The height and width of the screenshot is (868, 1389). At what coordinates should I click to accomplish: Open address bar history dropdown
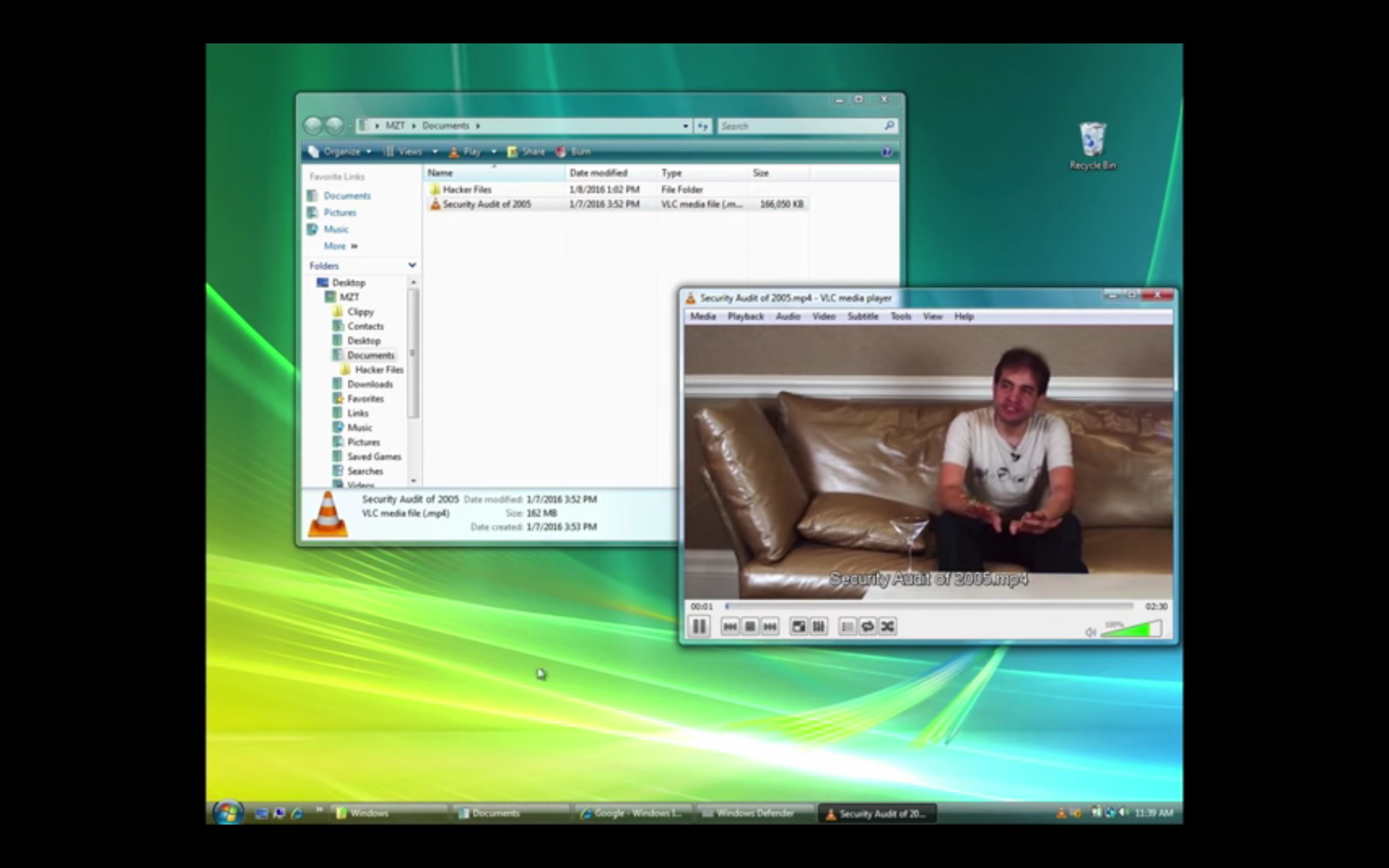[x=685, y=126]
